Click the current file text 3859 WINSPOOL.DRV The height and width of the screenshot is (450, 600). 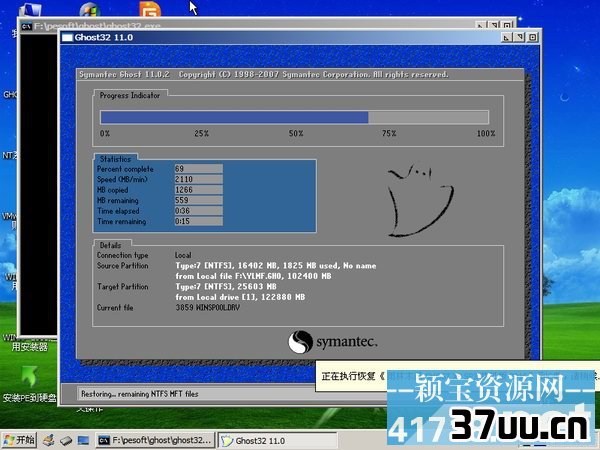point(207,307)
